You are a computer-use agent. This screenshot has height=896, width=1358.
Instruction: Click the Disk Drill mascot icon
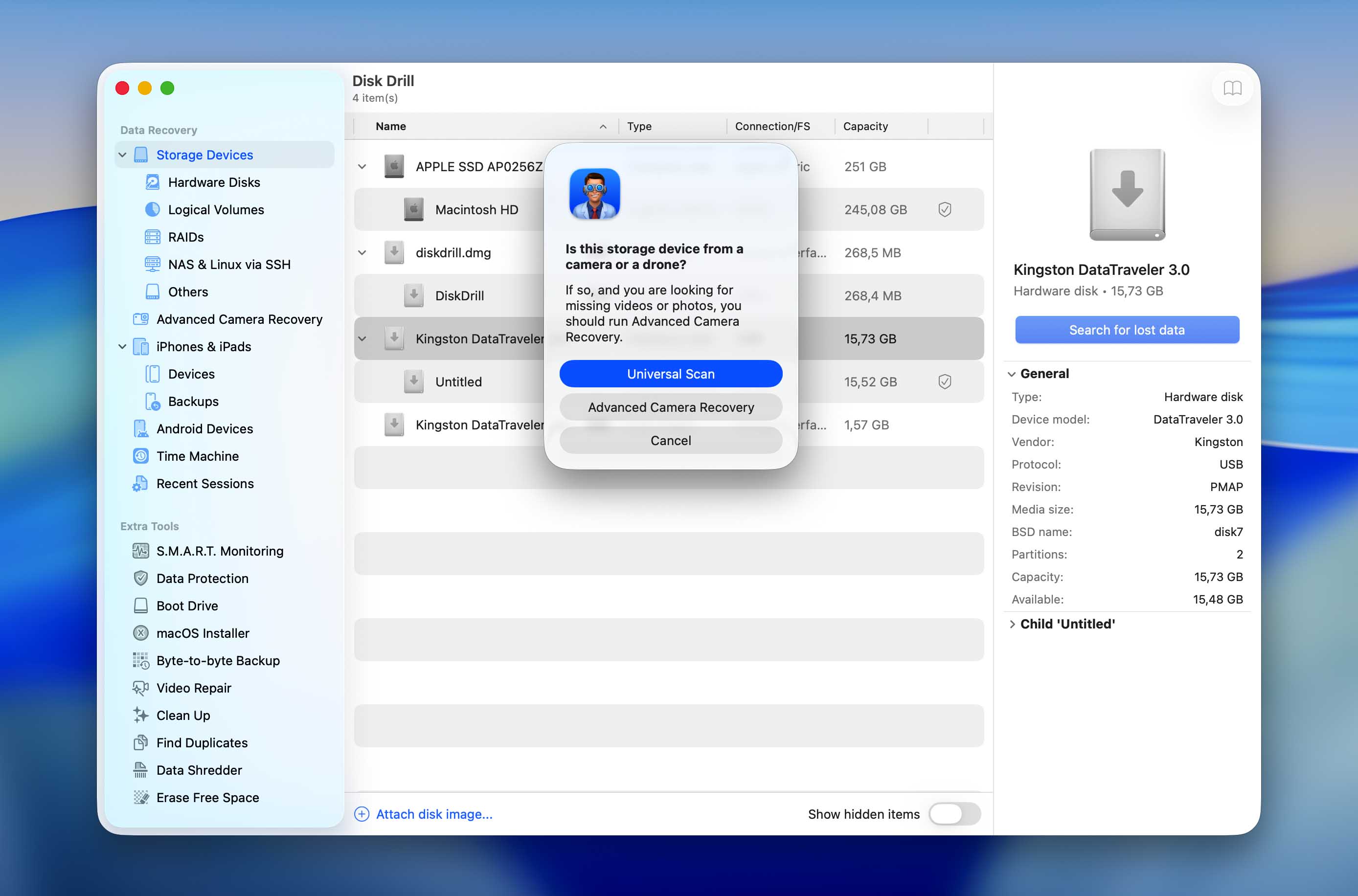click(x=594, y=194)
